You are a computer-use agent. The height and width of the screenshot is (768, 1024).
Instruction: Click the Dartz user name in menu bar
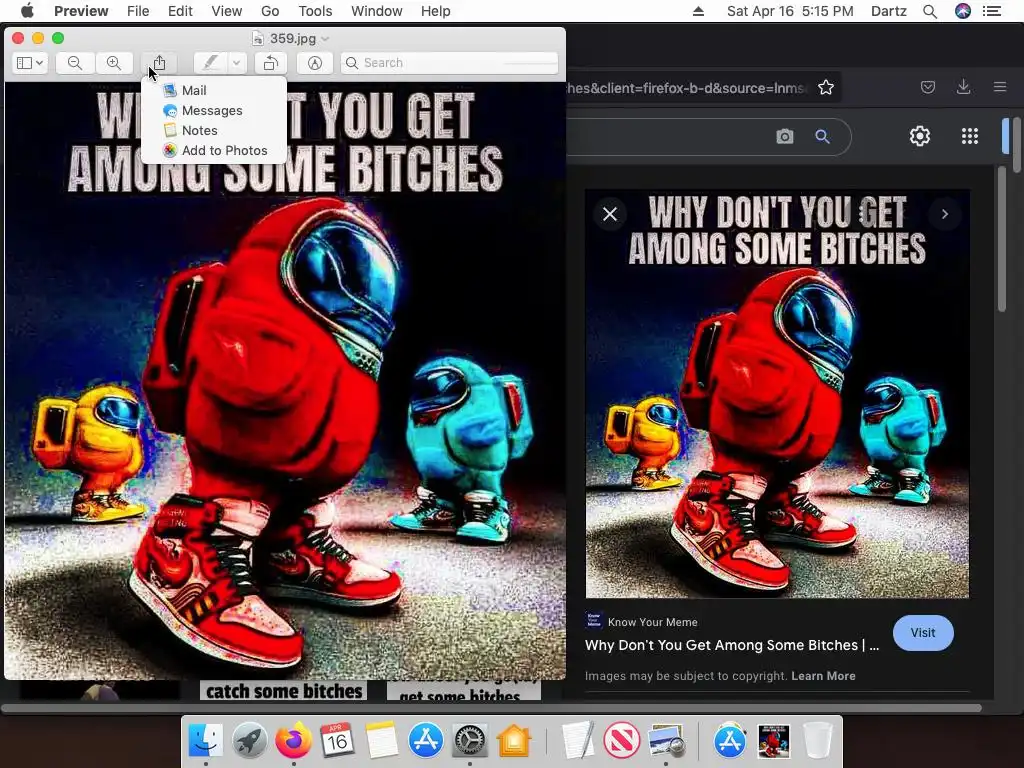[888, 11]
